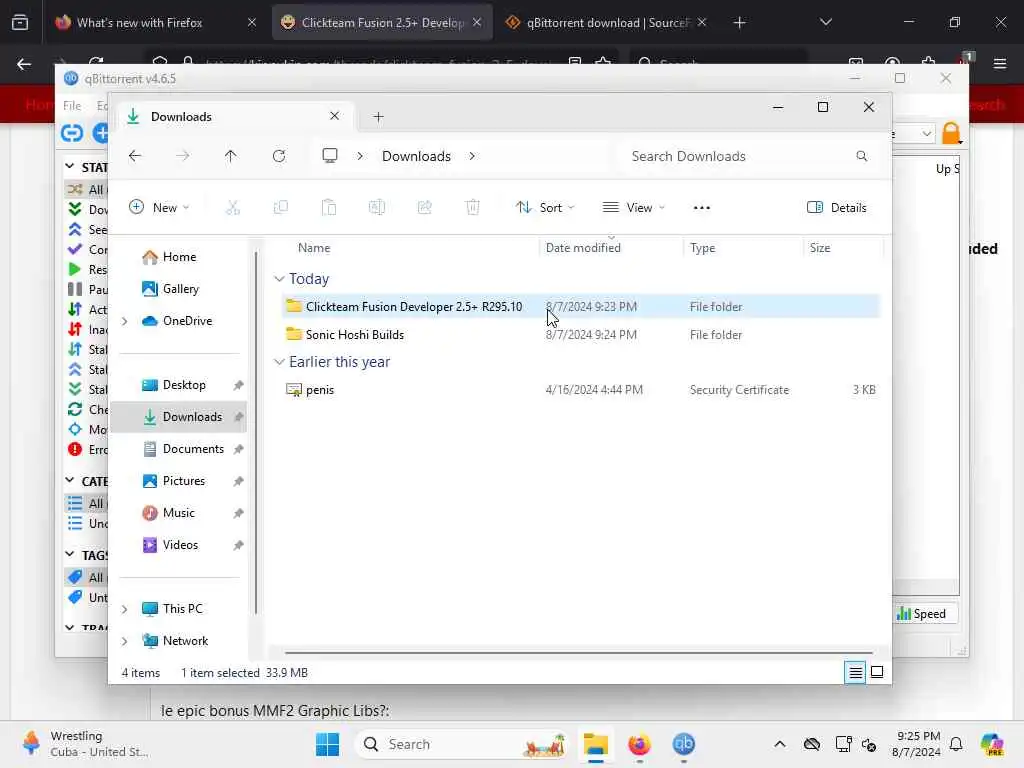Open a new Firefox tab

coord(739,22)
